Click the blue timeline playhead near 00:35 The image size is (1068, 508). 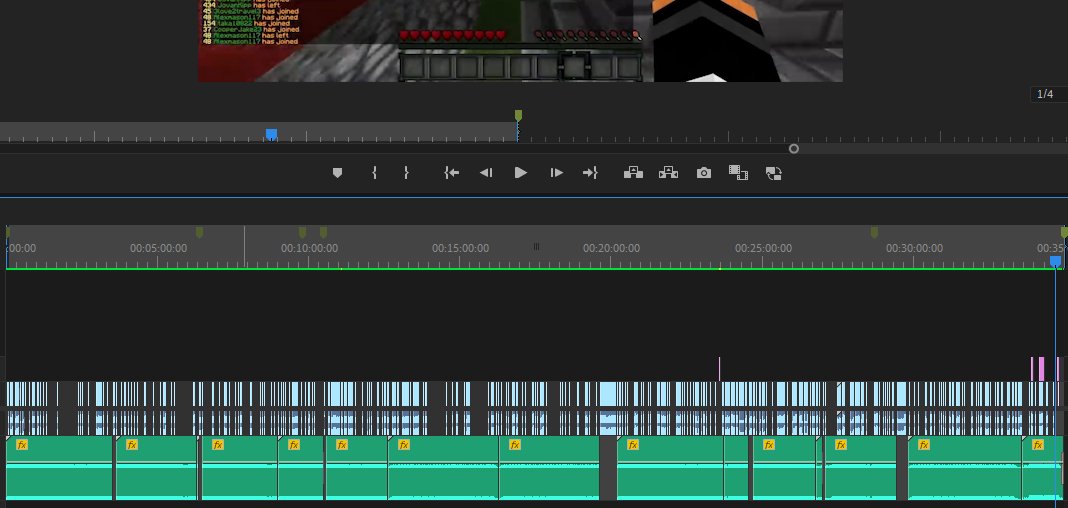point(1055,261)
